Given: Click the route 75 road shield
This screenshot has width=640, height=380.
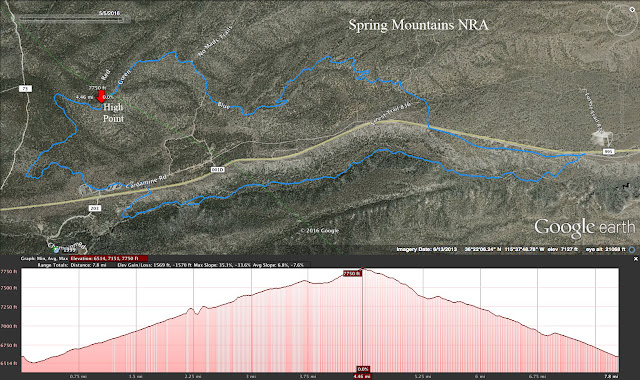Looking at the screenshot, I should (x=25, y=89).
